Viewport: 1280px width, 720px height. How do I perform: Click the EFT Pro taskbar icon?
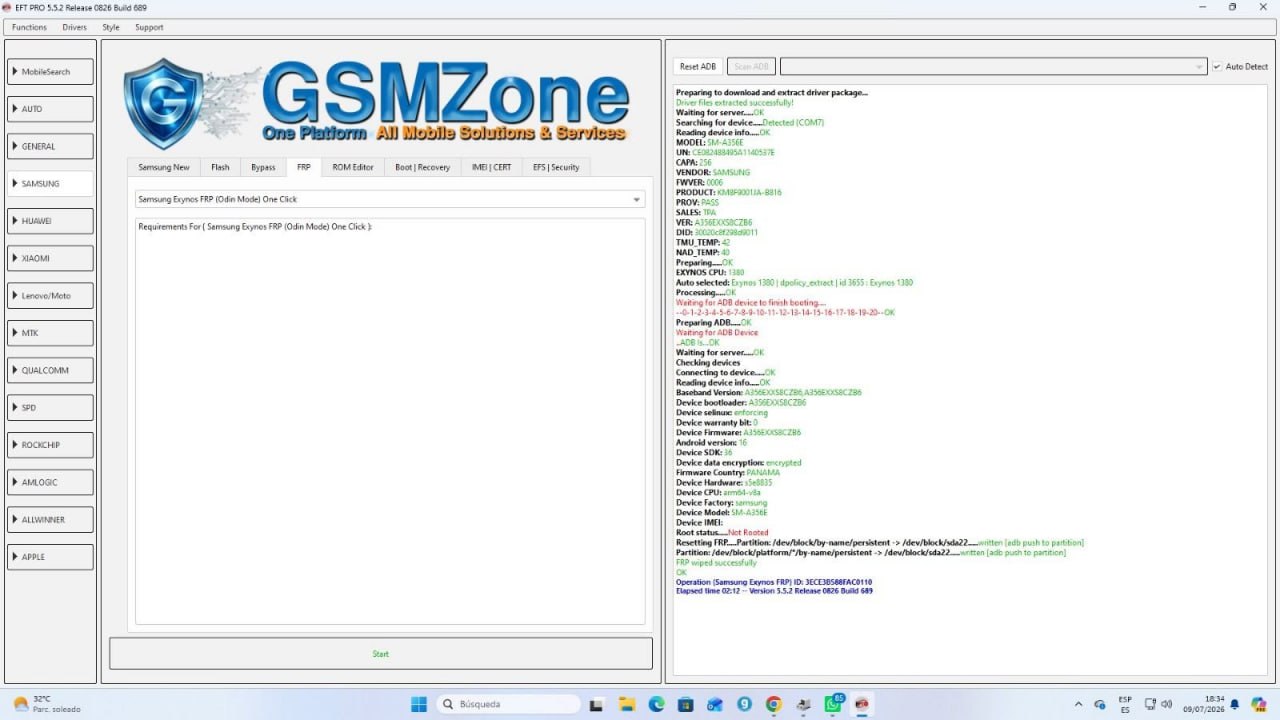(x=861, y=704)
